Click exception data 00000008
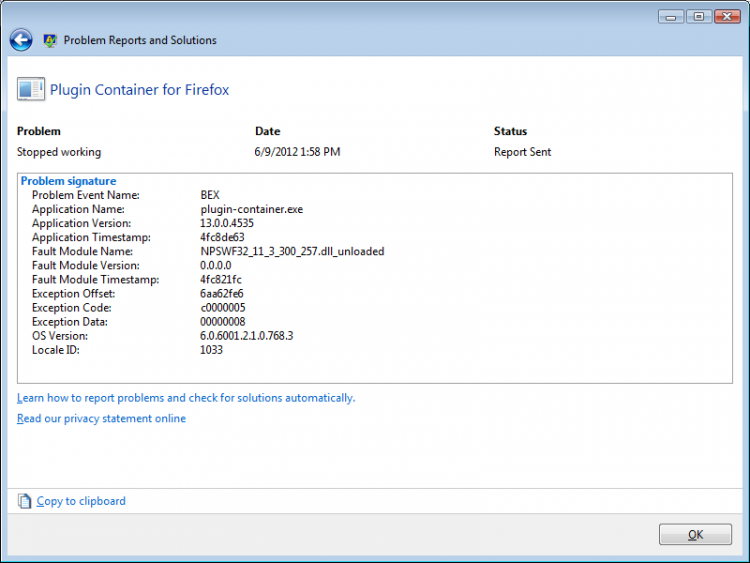750x563 pixels. (x=223, y=322)
